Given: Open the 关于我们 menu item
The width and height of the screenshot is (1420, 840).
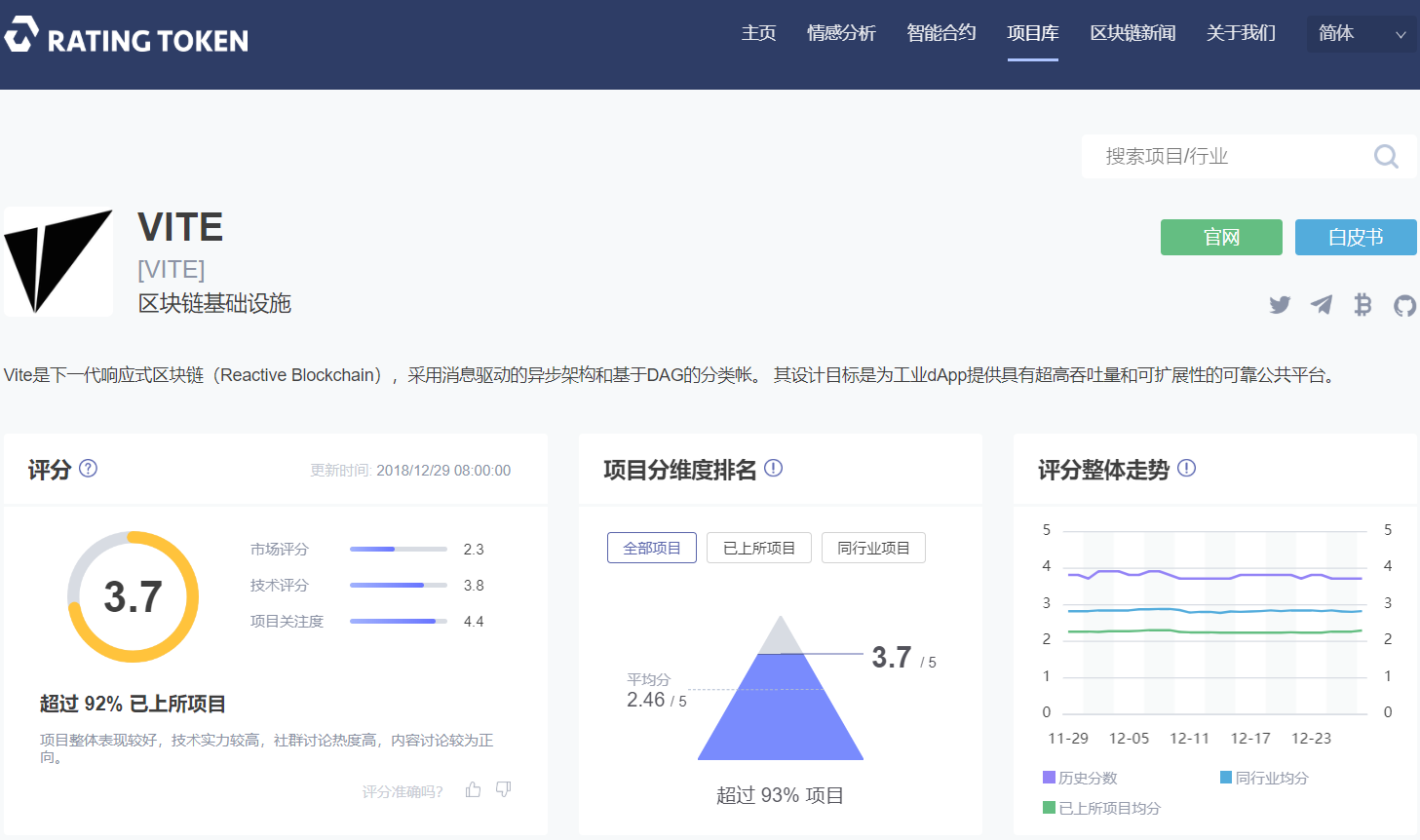Looking at the screenshot, I should [x=1241, y=33].
